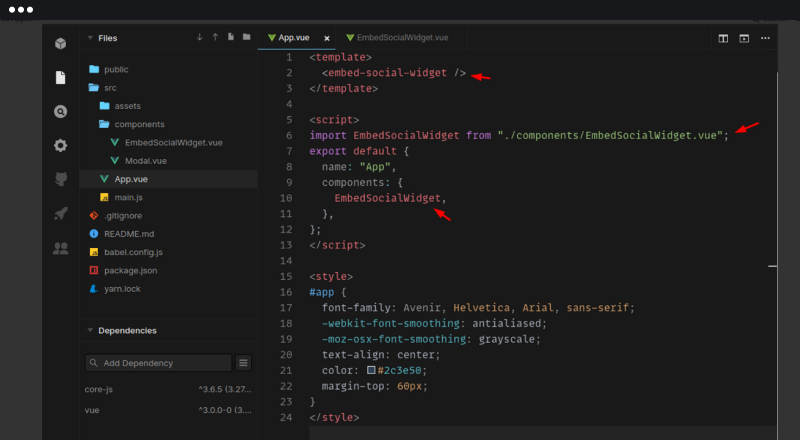Click the JS icon beside babel.config.js
The image size is (800, 440).
pyautogui.click(x=94, y=252)
